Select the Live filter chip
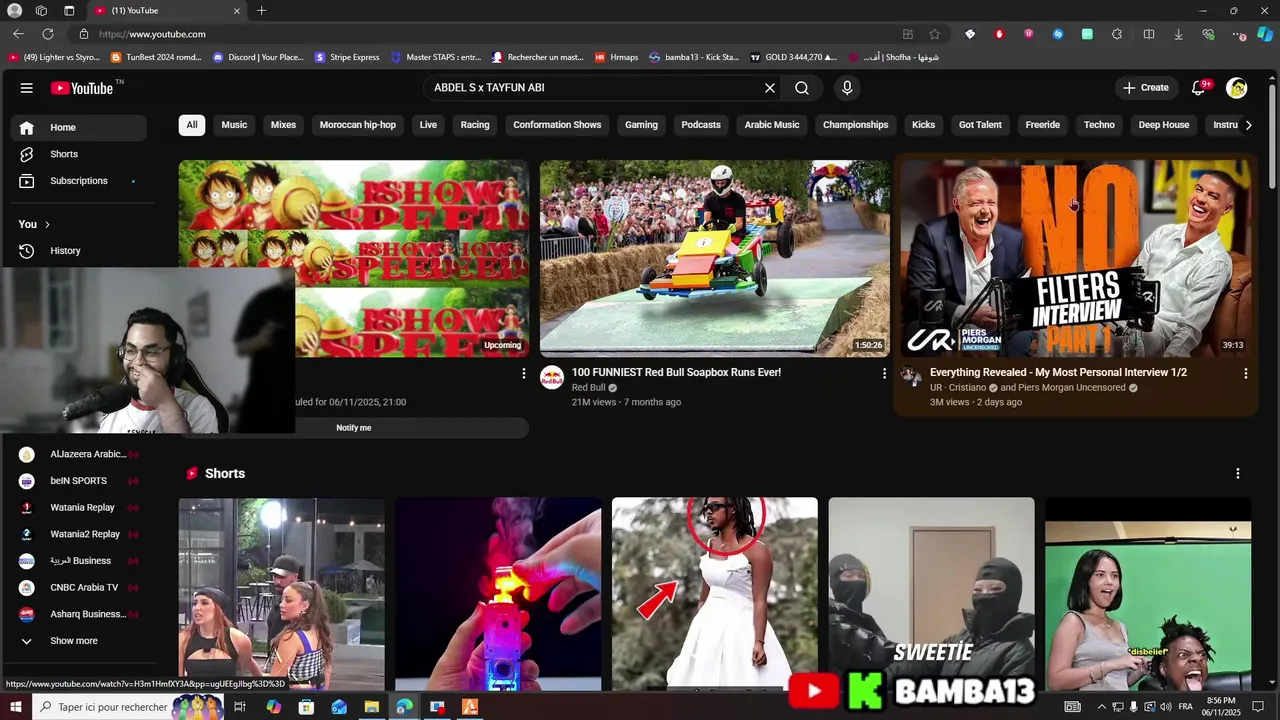Image resolution: width=1280 pixels, height=720 pixels. (x=428, y=125)
